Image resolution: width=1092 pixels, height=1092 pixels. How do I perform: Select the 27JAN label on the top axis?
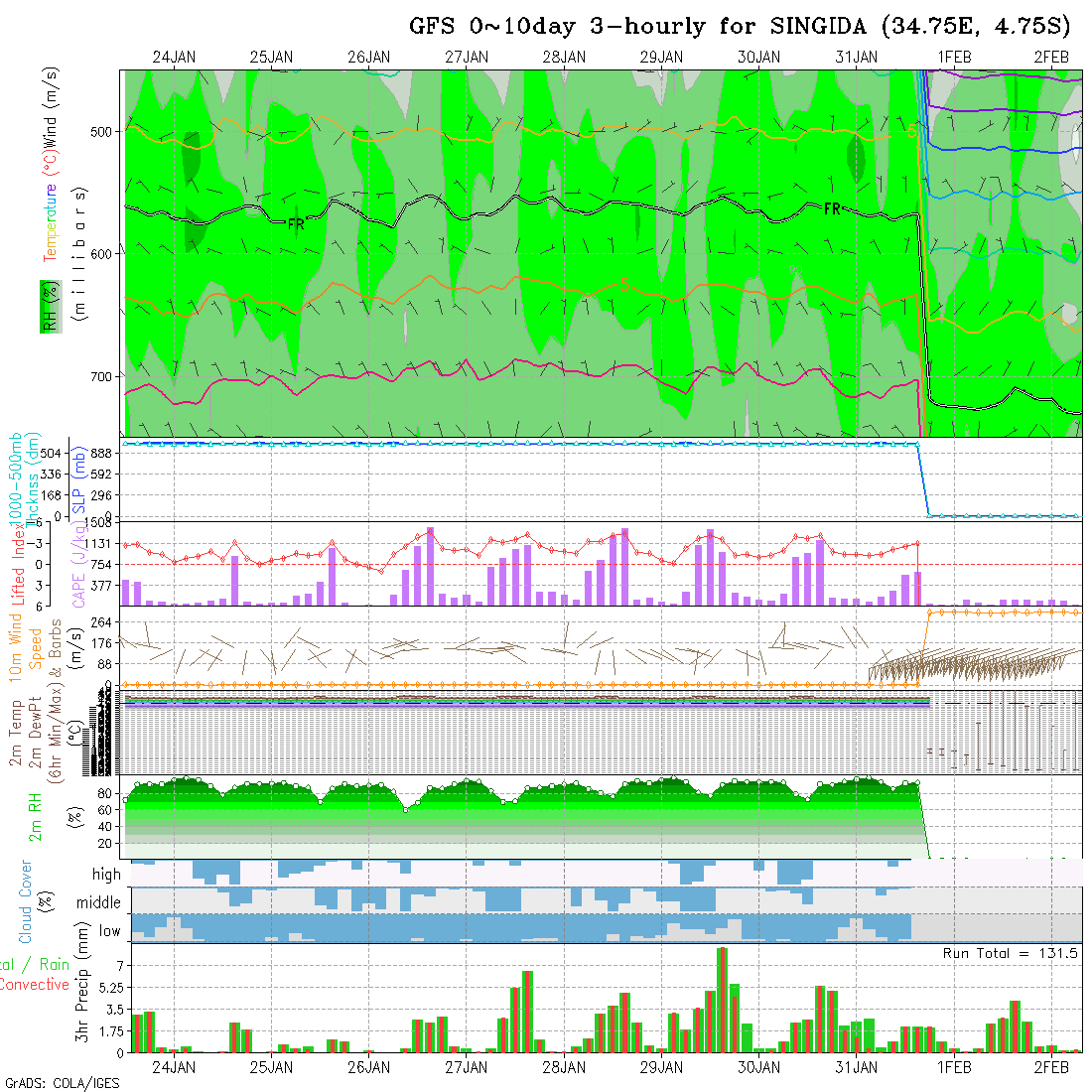(467, 58)
